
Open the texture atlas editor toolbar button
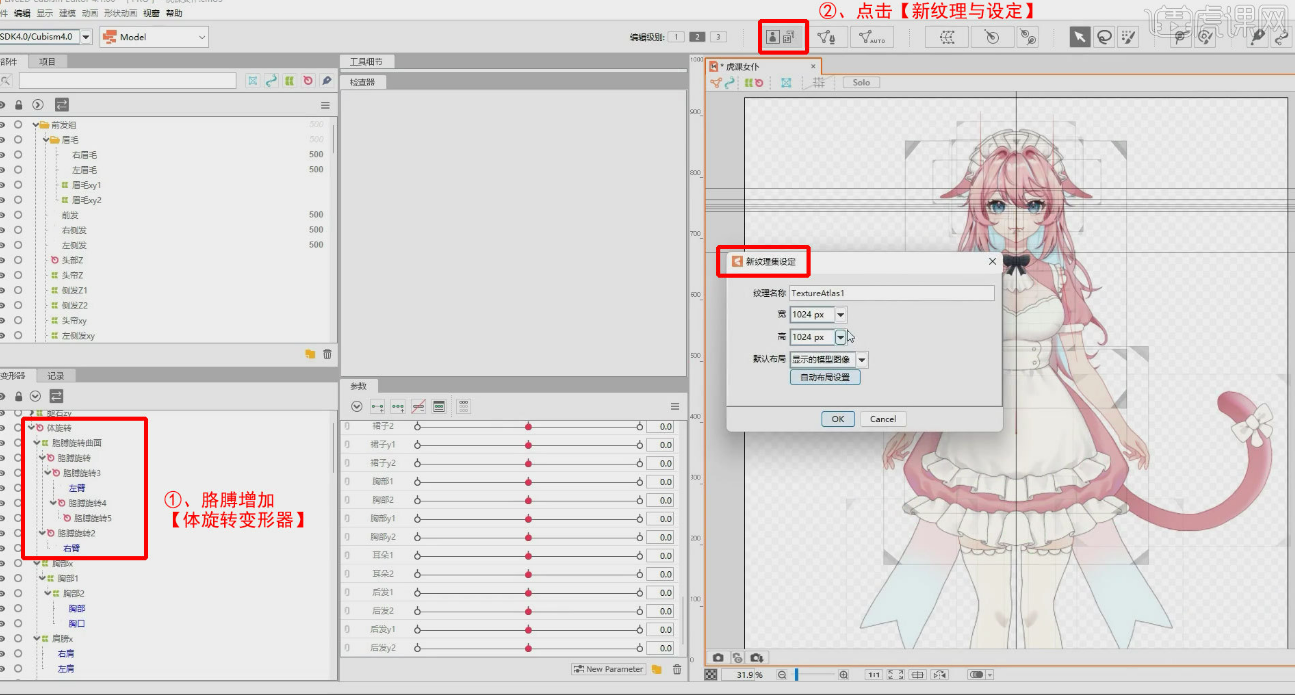click(781, 37)
